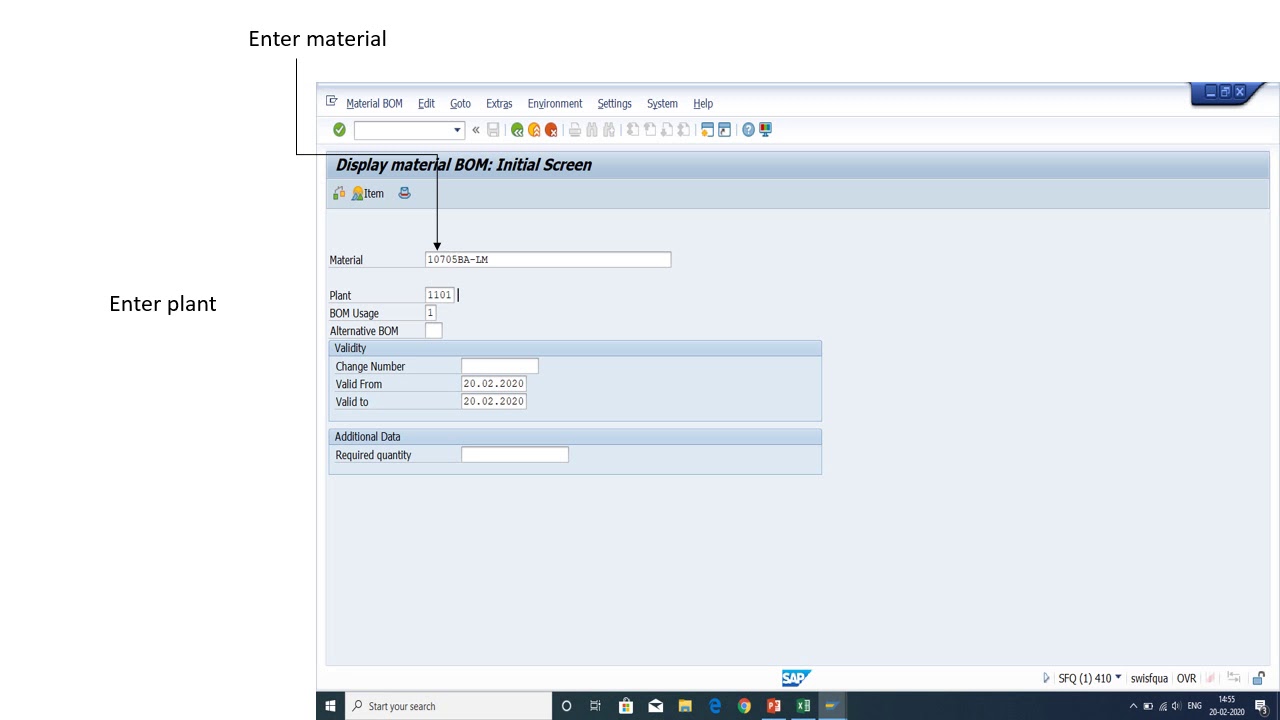Click the Generate Shortcut icon
This screenshot has height=720, width=1280.
click(725, 130)
